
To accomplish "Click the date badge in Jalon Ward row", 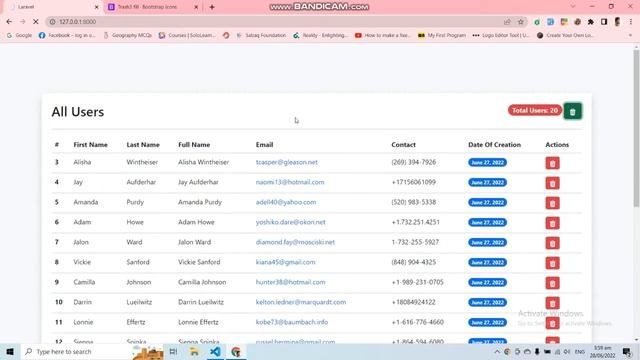I will tap(487, 242).
